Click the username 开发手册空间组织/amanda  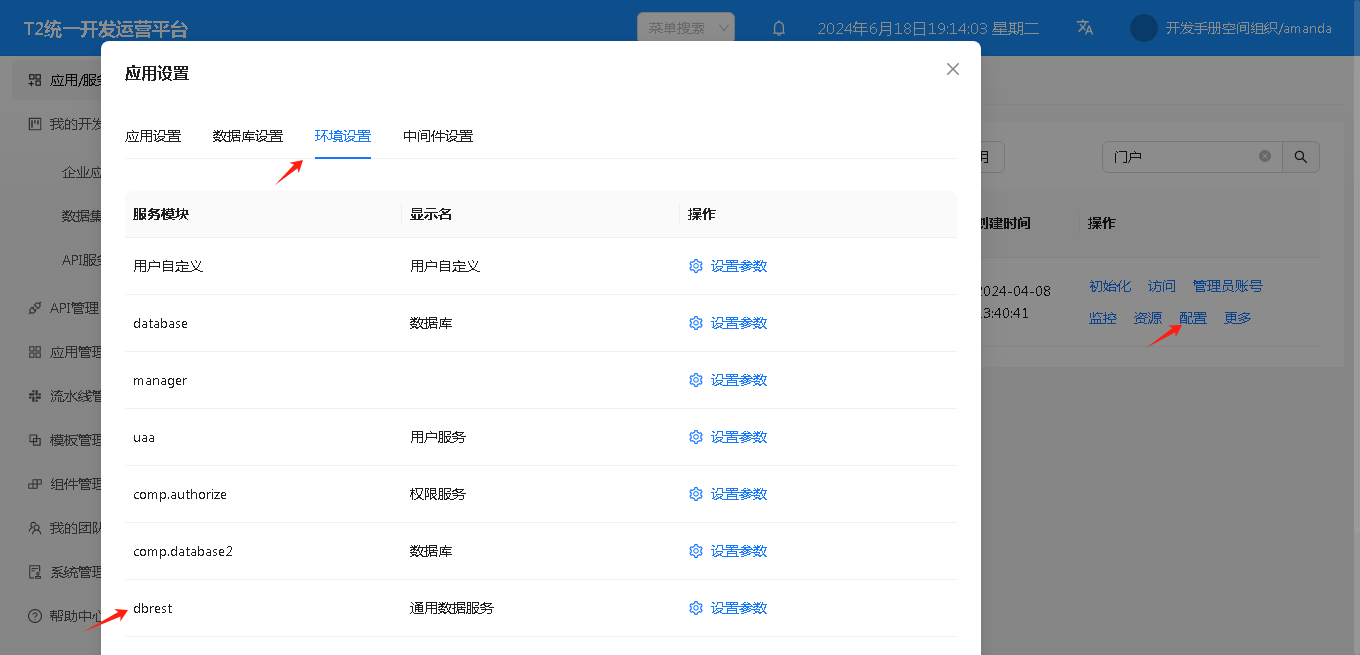pyautogui.click(x=1249, y=28)
